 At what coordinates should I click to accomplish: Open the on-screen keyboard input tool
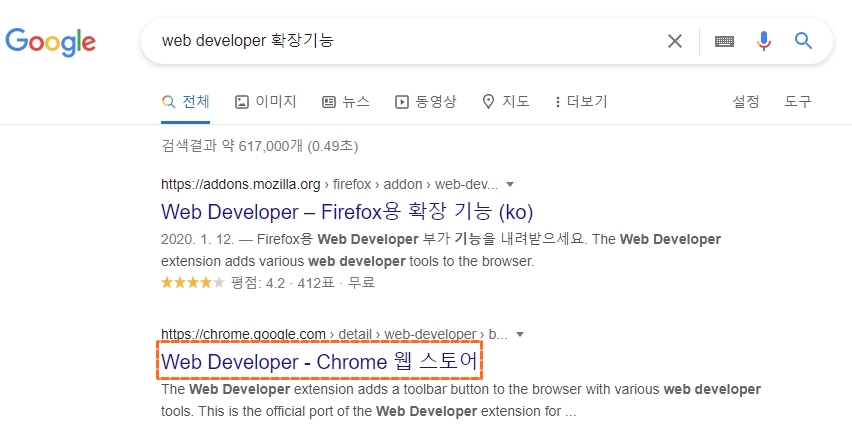pos(724,41)
